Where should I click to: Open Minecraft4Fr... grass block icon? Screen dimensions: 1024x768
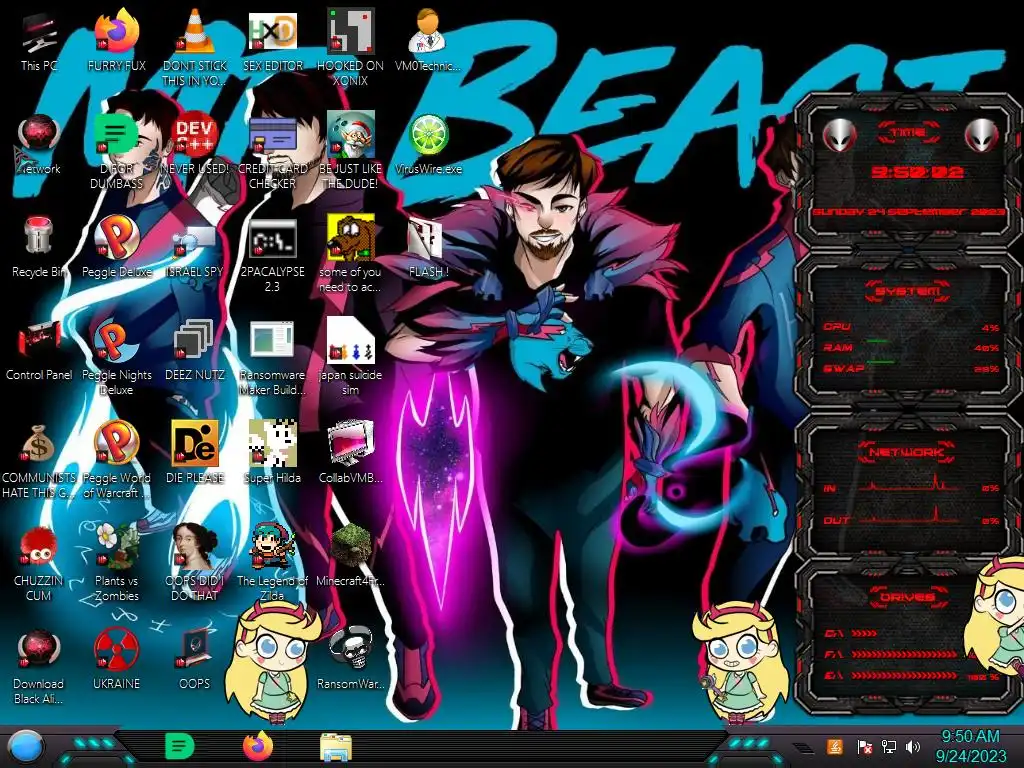pyautogui.click(x=350, y=557)
